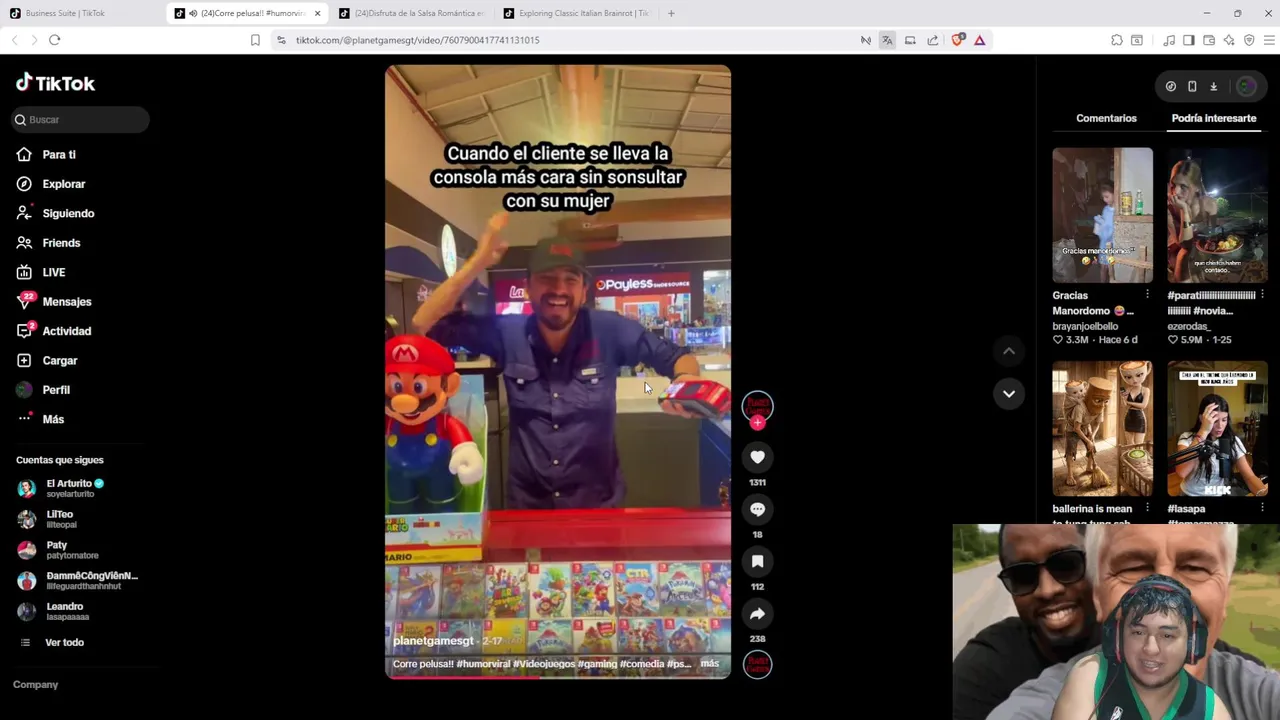1280x720 pixels.
Task: Toggle browser sidebar panel
Action: pos(1189,40)
